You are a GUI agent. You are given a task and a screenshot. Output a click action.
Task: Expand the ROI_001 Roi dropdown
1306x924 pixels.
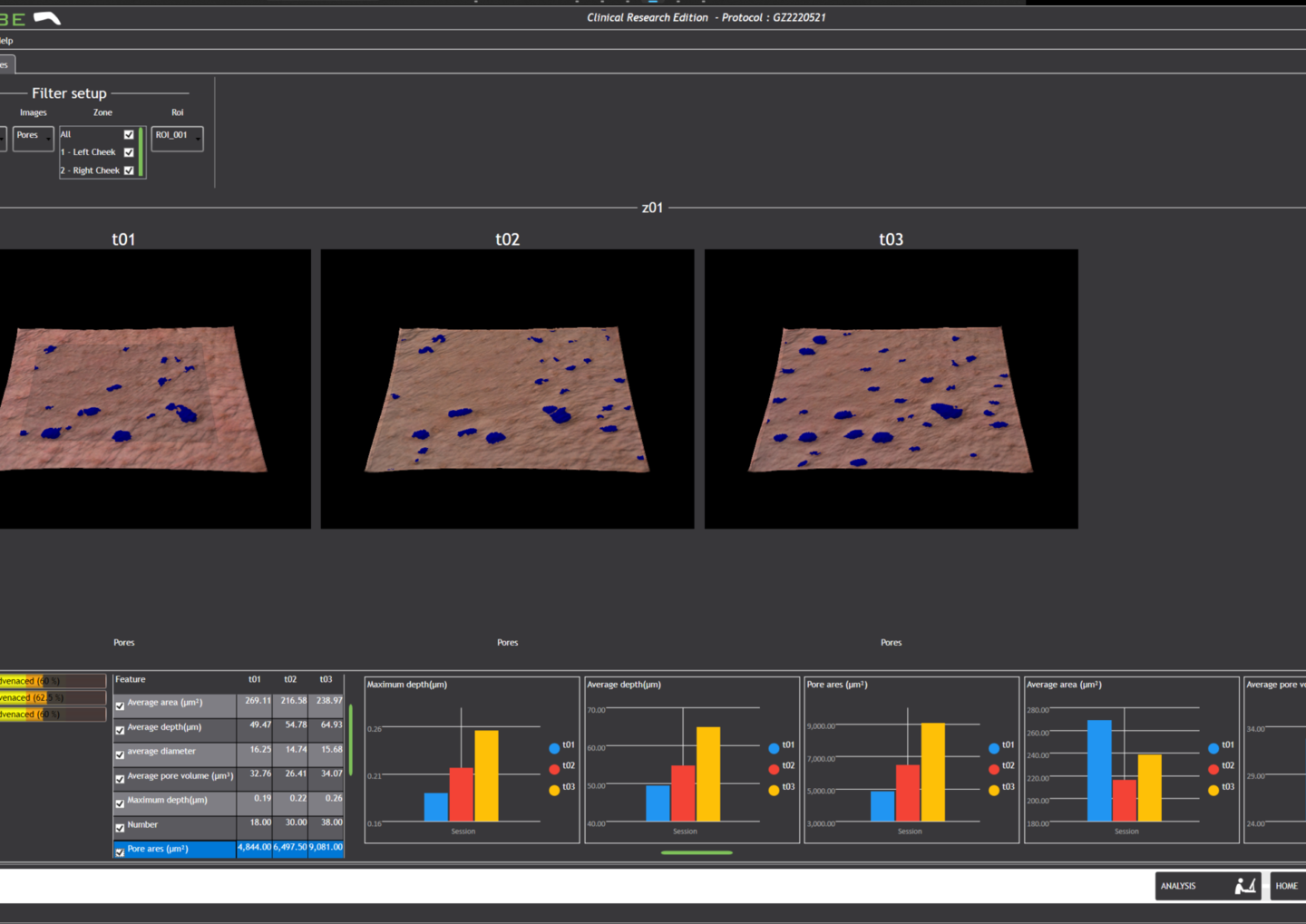[x=177, y=138]
